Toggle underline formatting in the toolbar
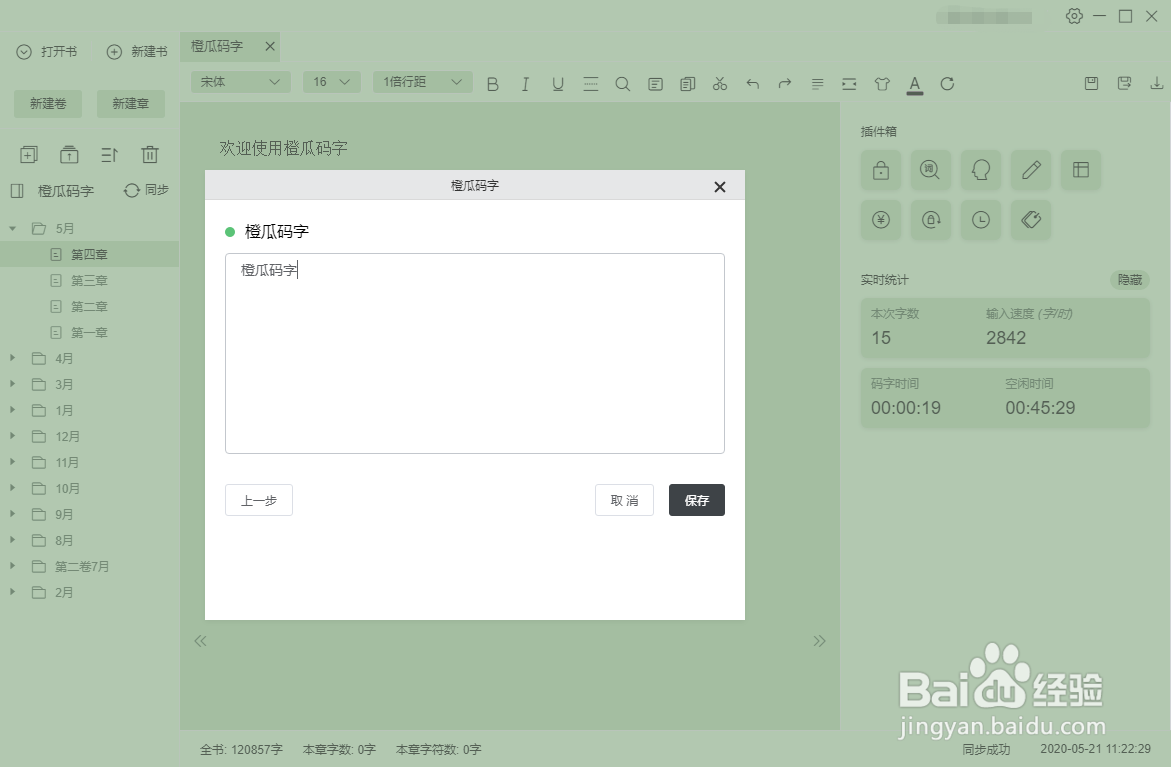 [558, 84]
